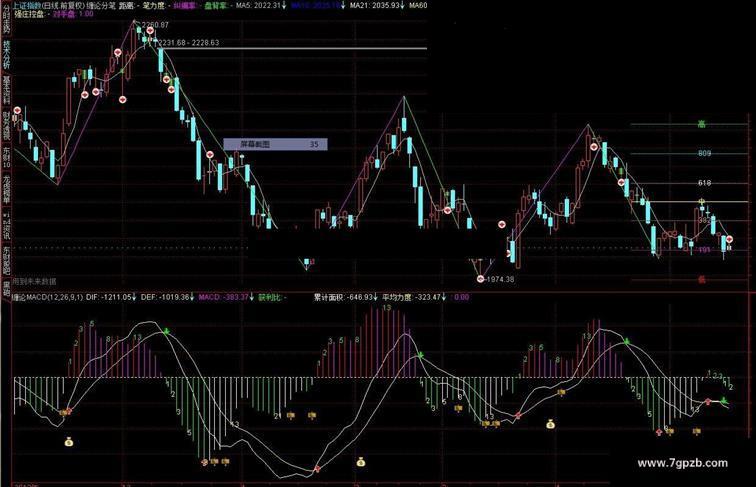Image resolution: width=756 pixels, height=487 pixels.
Task: Open the 东财股吧 sidebar tab
Action: coord(6,261)
